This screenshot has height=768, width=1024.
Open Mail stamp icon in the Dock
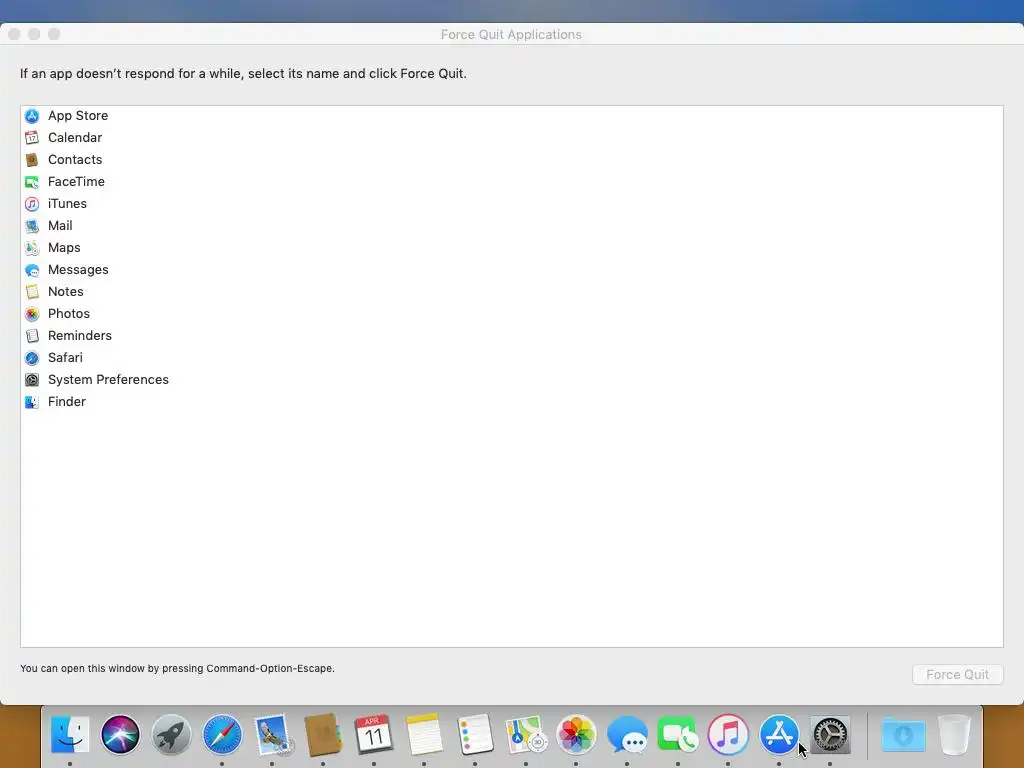click(273, 735)
